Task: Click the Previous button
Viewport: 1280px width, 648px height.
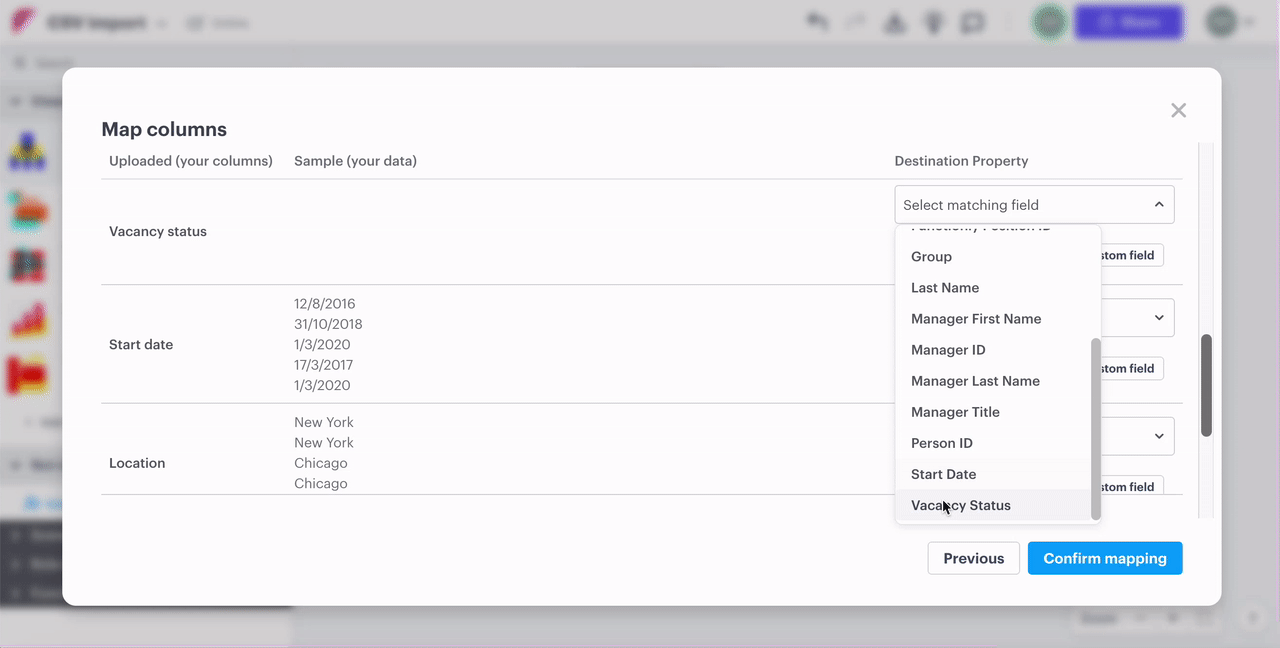Action: pyautogui.click(x=973, y=558)
